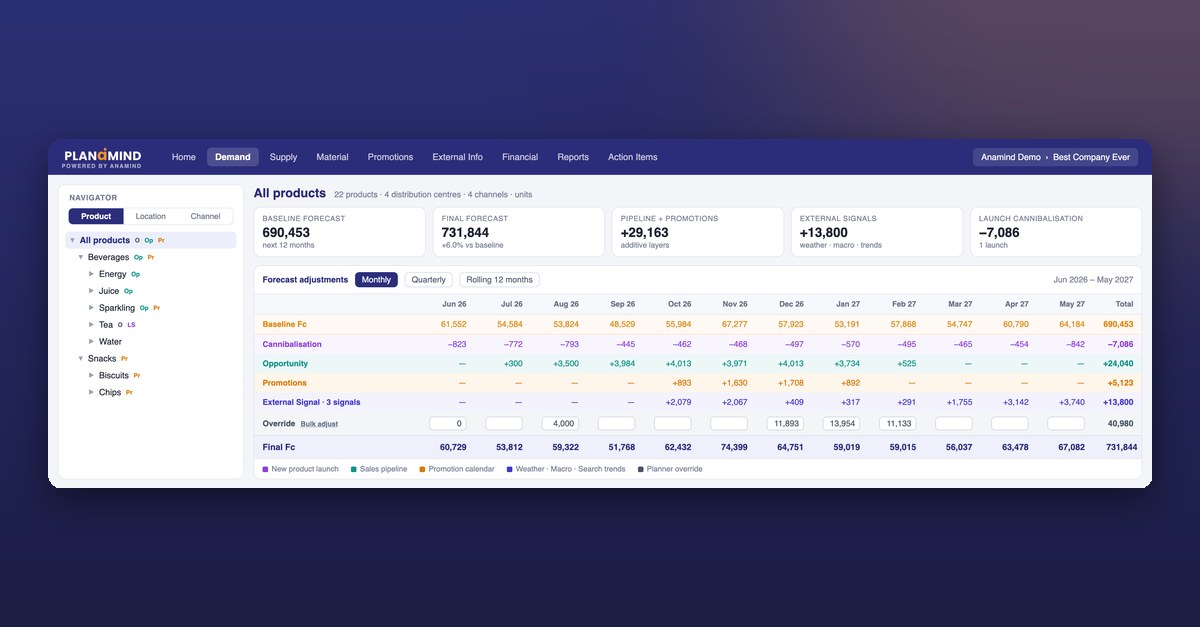
Task: Click the Opportunity row label
Action: (x=285, y=364)
